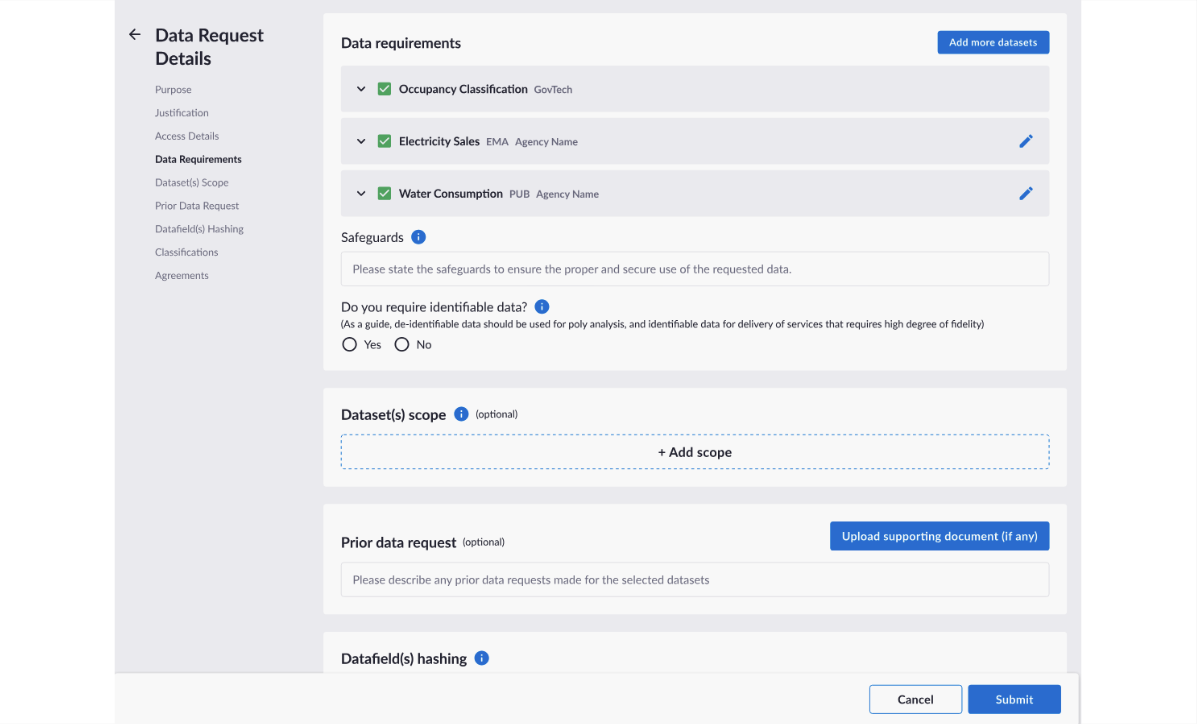Click Upload supporting document button
Screen dimensions: 1197x724
(x=940, y=536)
